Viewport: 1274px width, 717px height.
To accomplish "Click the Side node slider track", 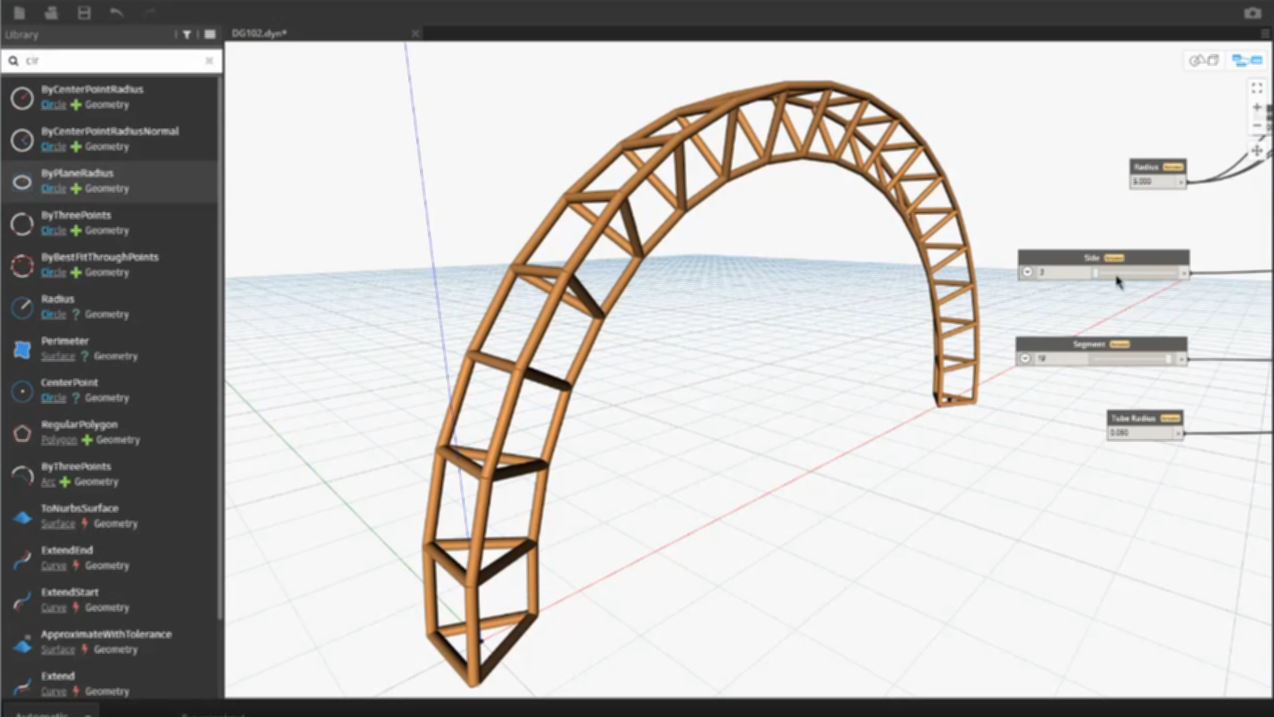I will tap(1135, 273).
